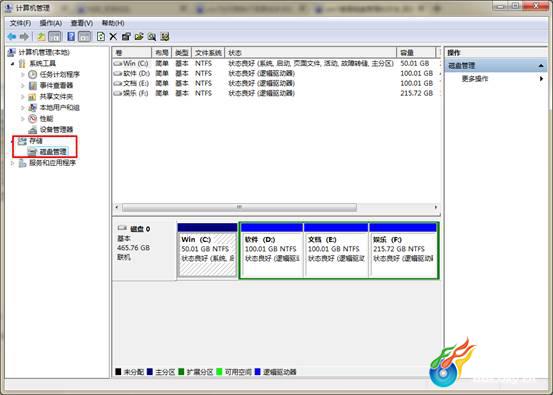Open the 操作(A) menu
The image size is (553, 395).
click(51, 23)
